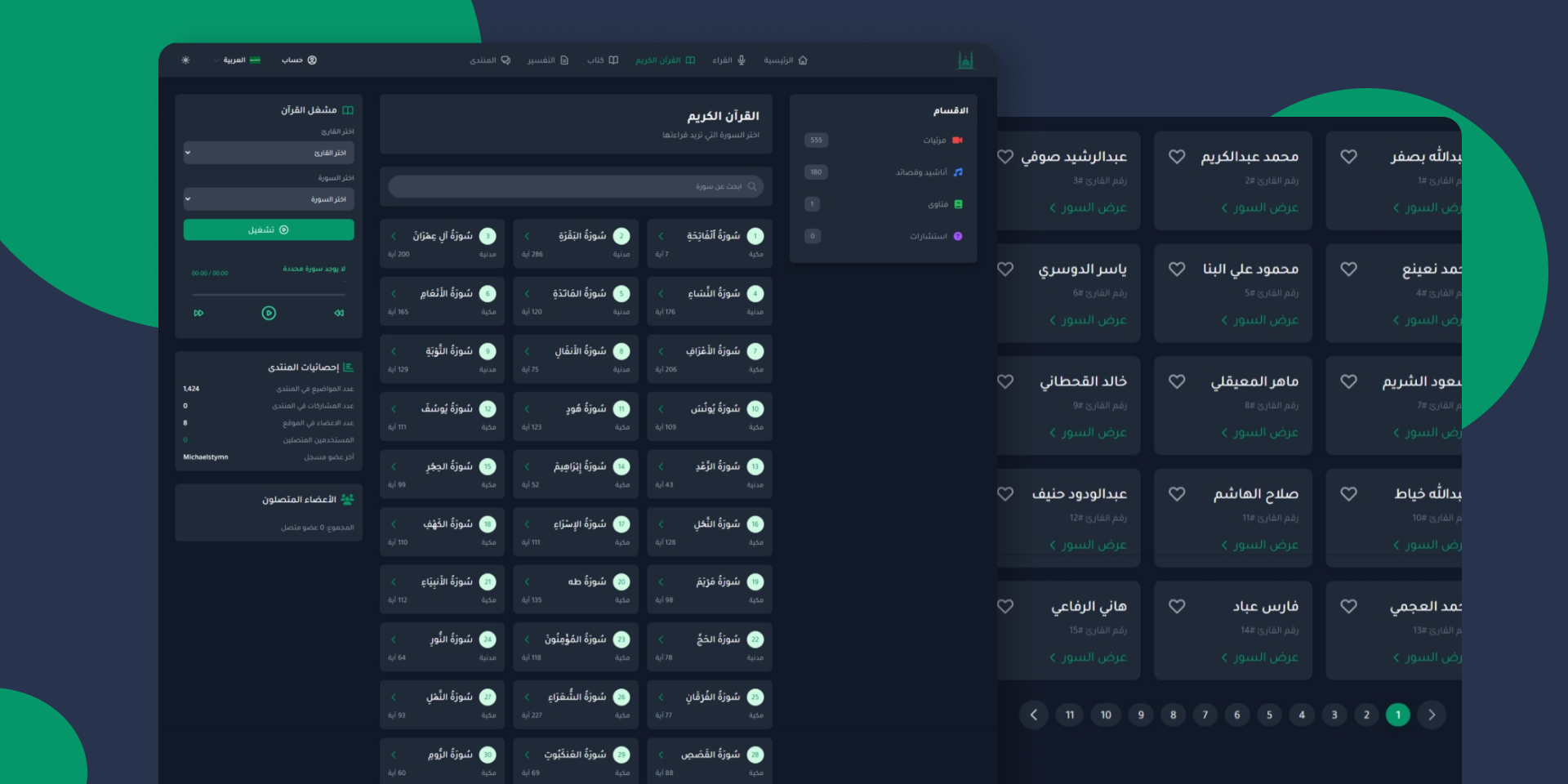The image size is (1568, 784).
Task: Open the اختر السورة surah dropdown
Action: [x=269, y=199]
